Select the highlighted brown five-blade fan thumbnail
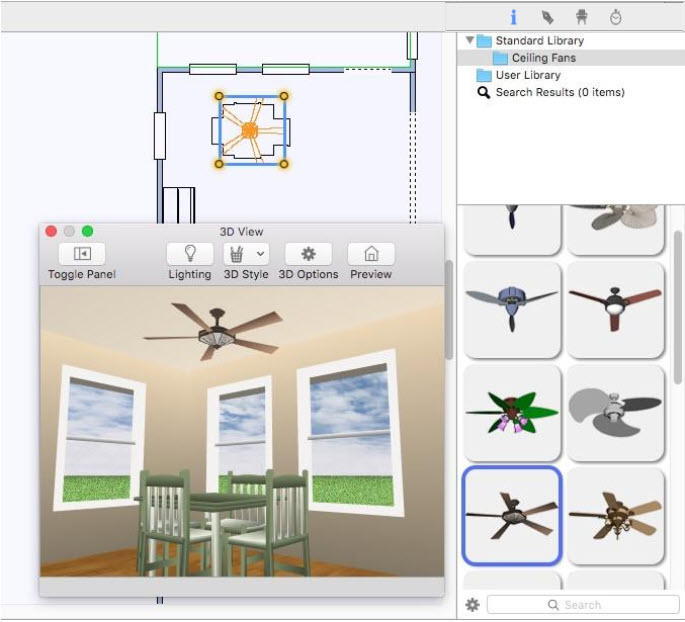This screenshot has height=622, width=685. pyautogui.click(x=512, y=516)
